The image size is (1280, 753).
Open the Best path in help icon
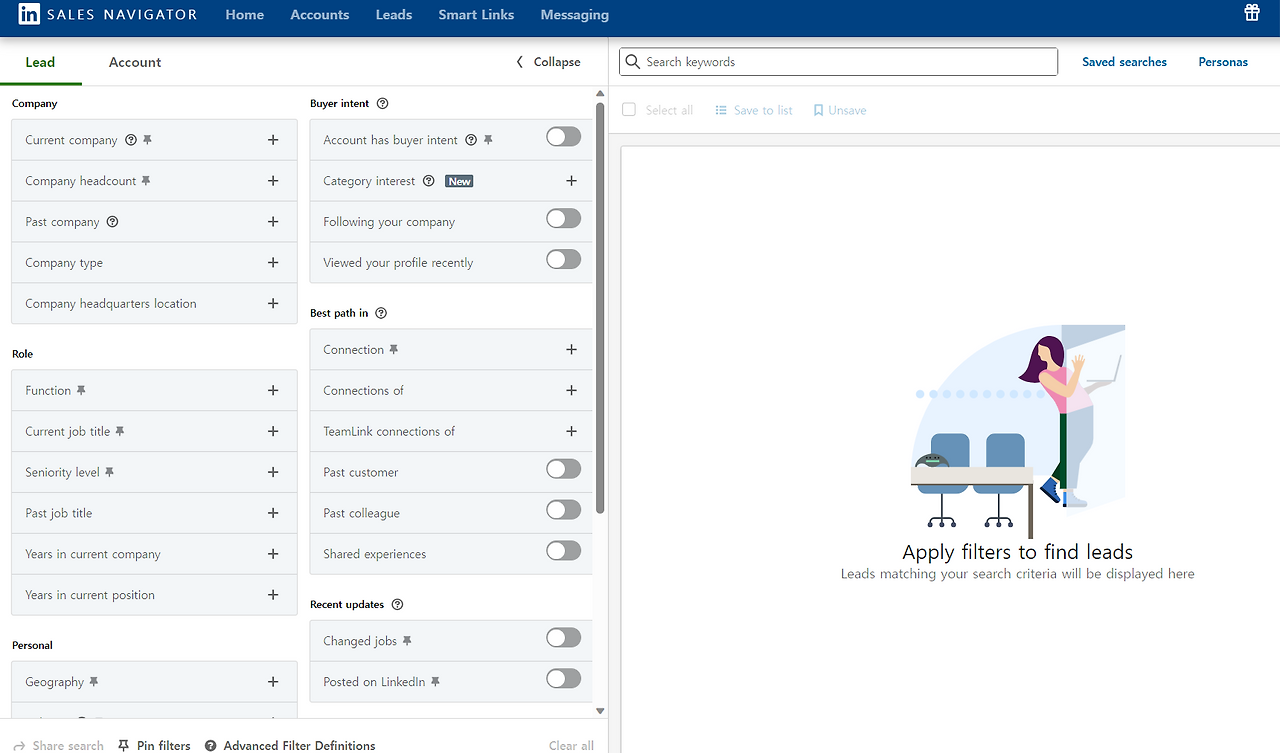click(381, 313)
